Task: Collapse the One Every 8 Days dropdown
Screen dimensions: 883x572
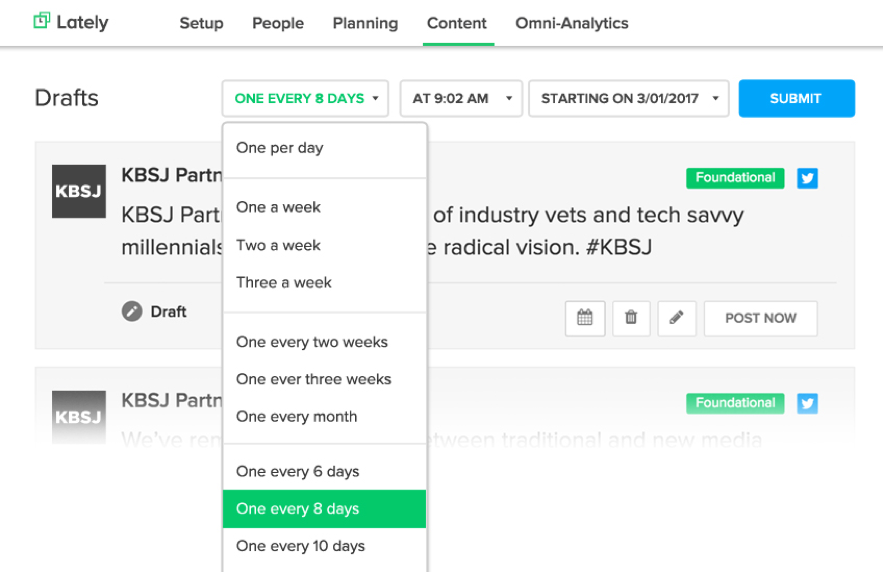Action: click(306, 99)
